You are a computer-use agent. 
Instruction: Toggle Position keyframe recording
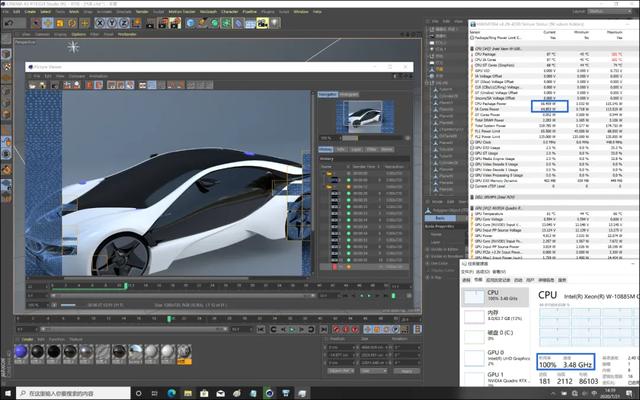tap(367, 329)
